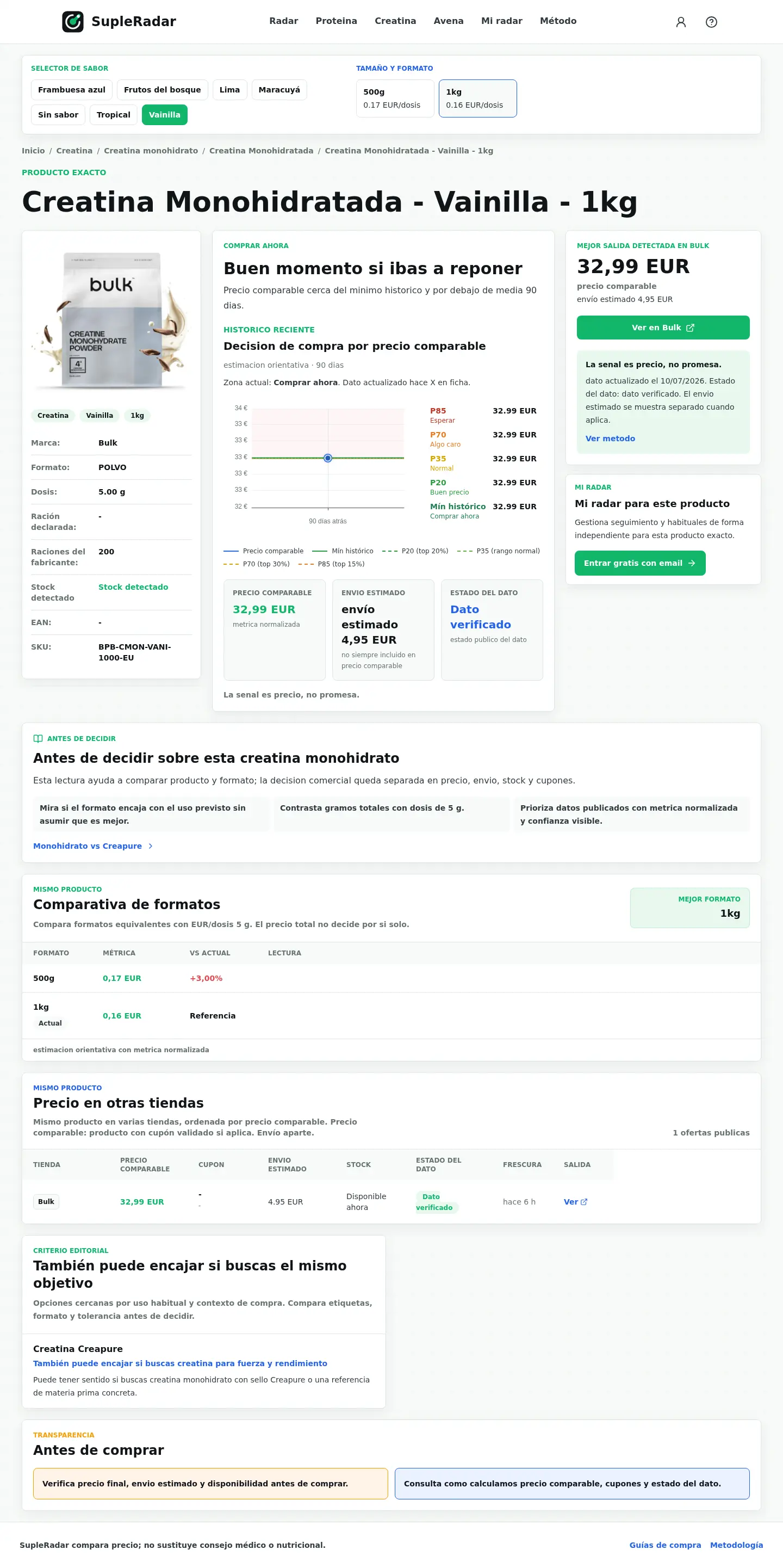Open the También puede encajar creatina link

point(180,1363)
